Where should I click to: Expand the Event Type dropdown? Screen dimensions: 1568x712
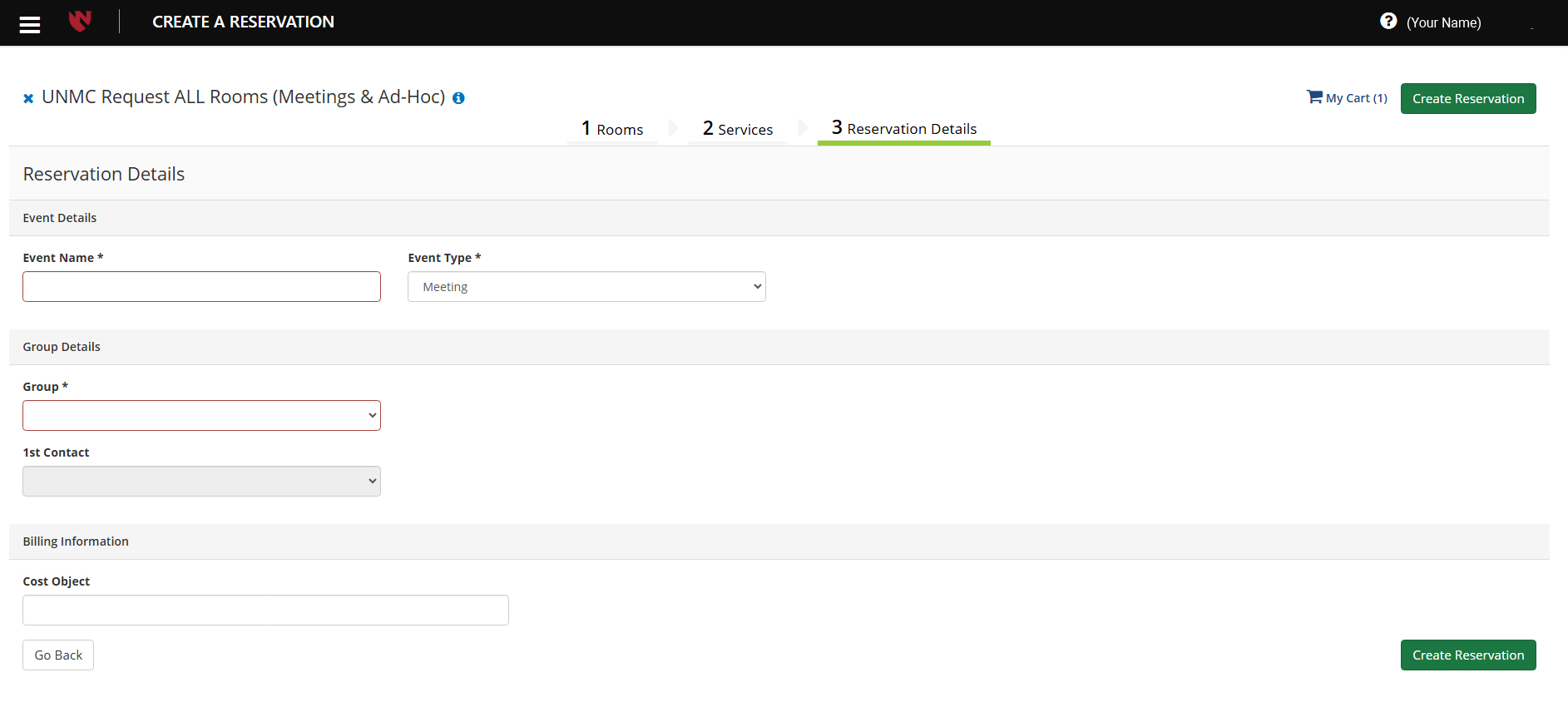pyautogui.click(x=586, y=287)
